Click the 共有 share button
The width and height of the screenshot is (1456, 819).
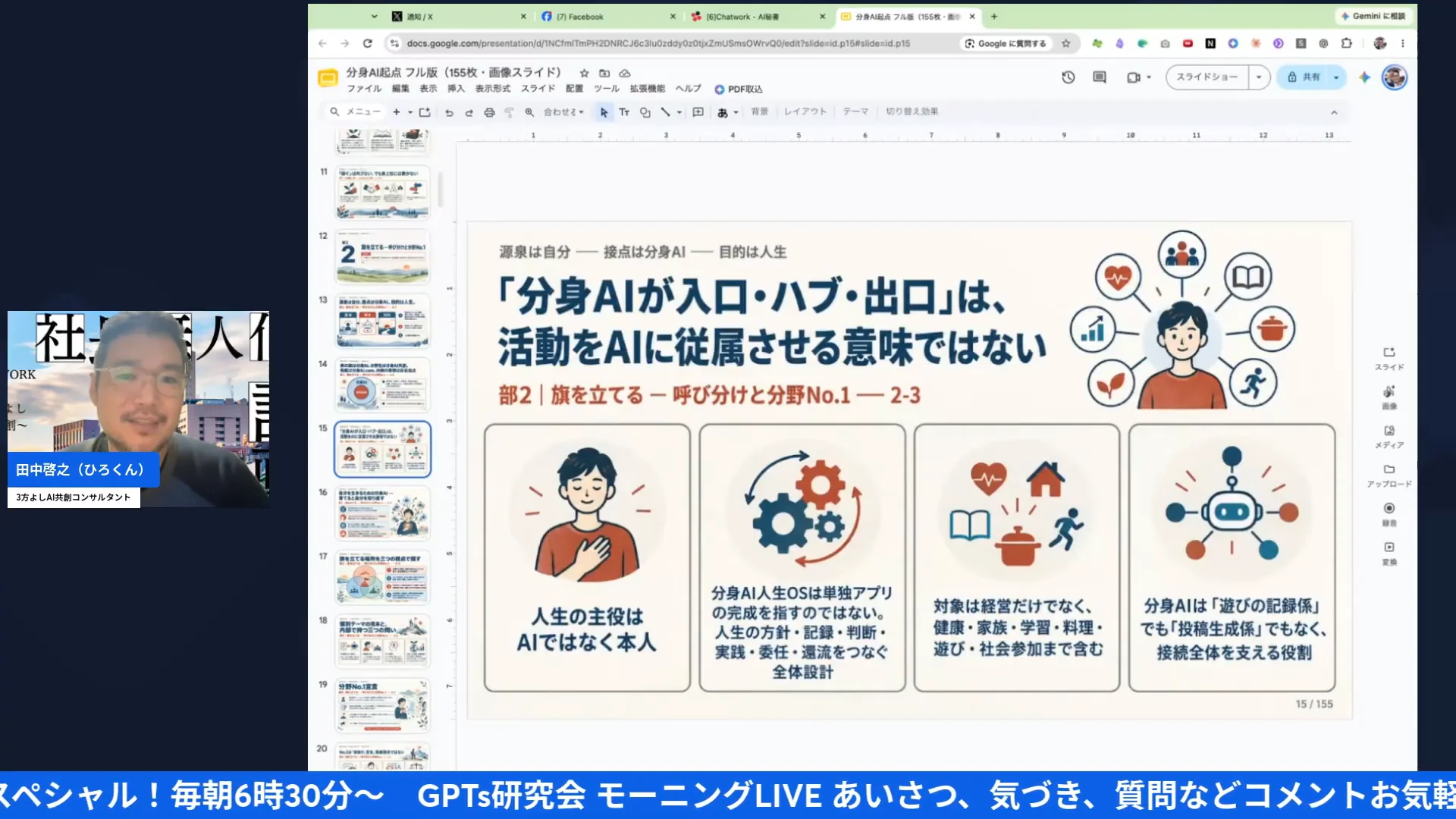[x=1304, y=77]
